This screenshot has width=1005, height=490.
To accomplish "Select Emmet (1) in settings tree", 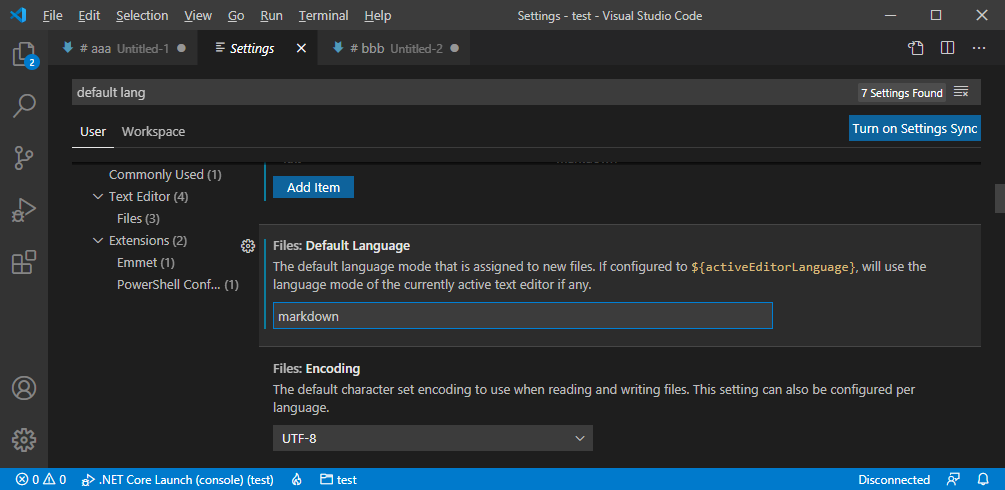I will pyautogui.click(x=146, y=263).
